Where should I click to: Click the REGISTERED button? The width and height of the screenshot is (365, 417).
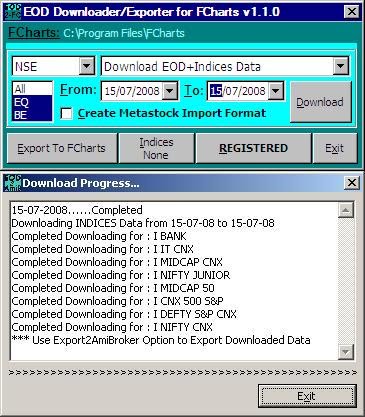coord(253,148)
